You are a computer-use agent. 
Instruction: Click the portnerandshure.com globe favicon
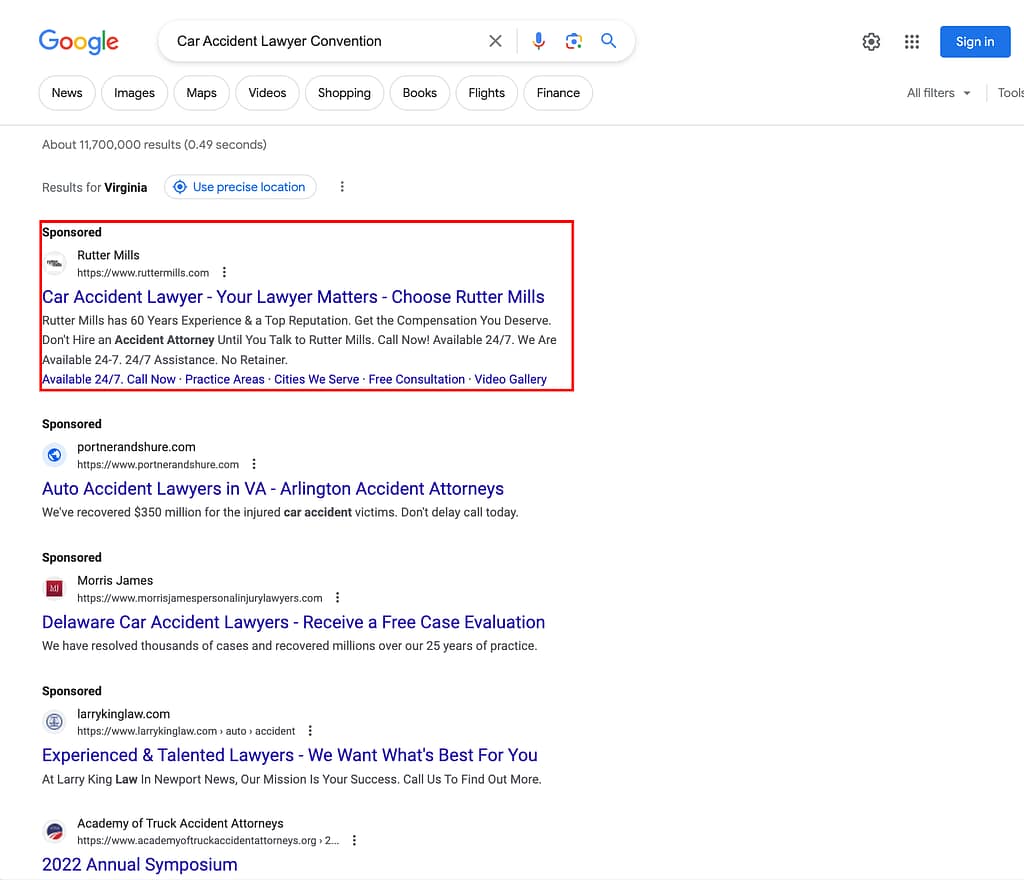tap(55, 455)
